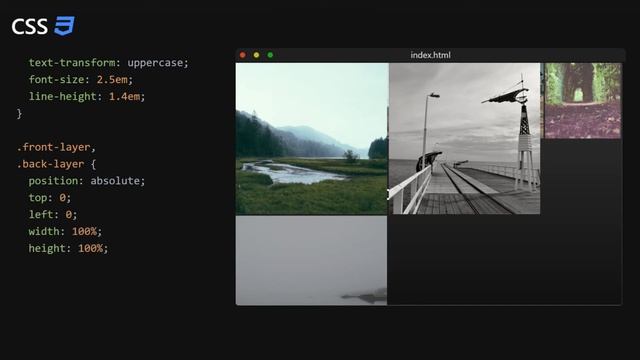
Task: Open the green forest tunnel photo
Action: 583,100
